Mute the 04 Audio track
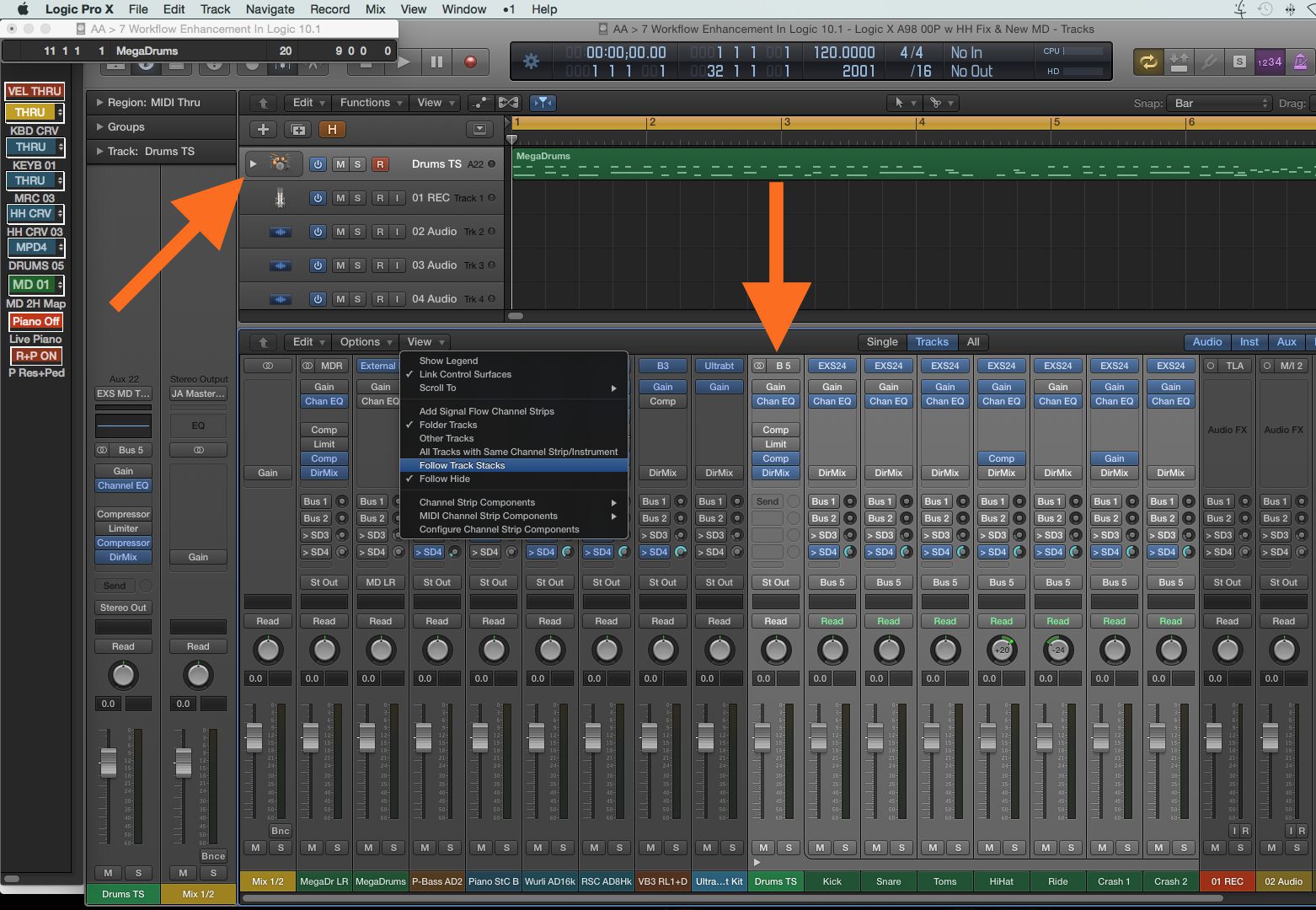The height and width of the screenshot is (910, 1316). tap(340, 299)
